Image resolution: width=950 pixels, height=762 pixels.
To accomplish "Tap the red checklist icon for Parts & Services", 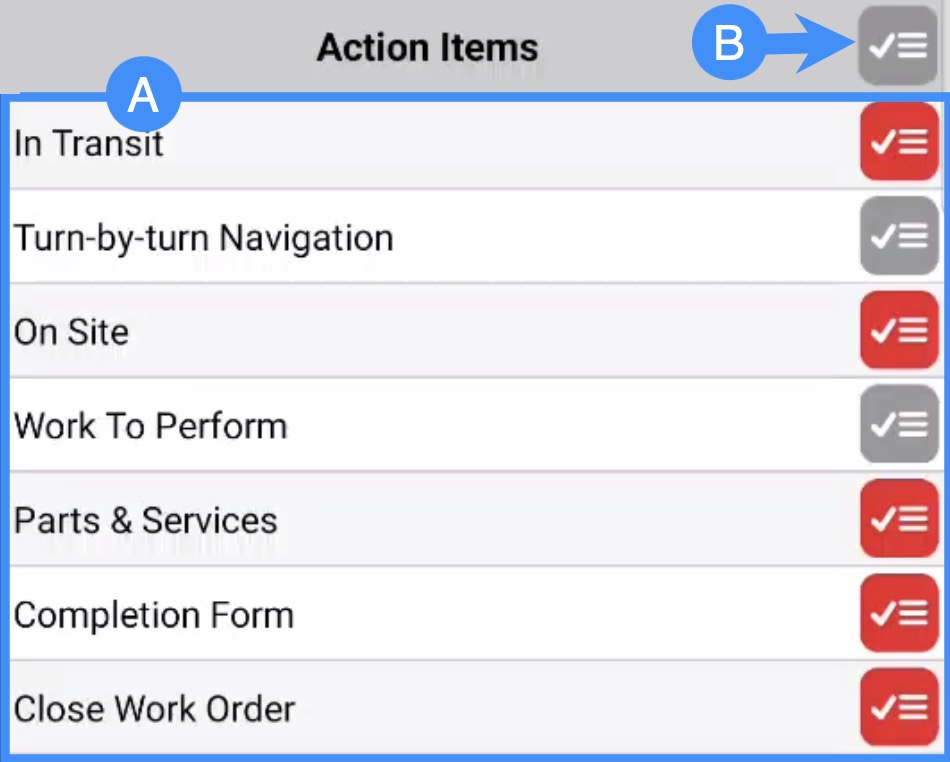I will (898, 520).
